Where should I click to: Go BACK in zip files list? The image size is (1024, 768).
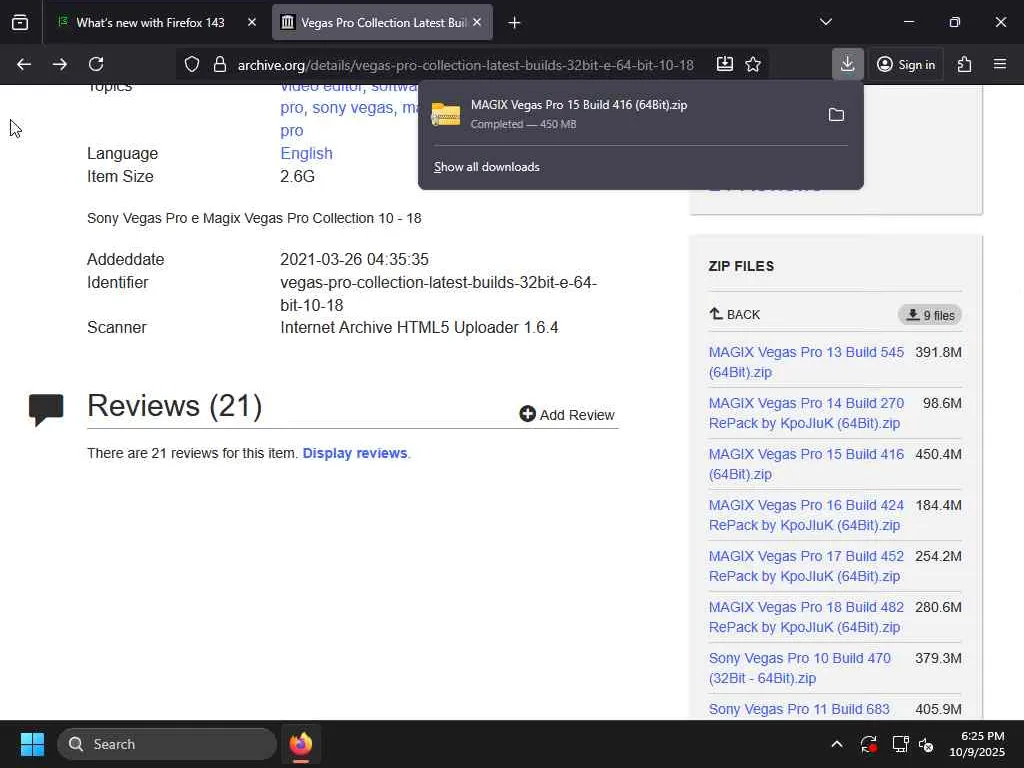[x=735, y=314]
